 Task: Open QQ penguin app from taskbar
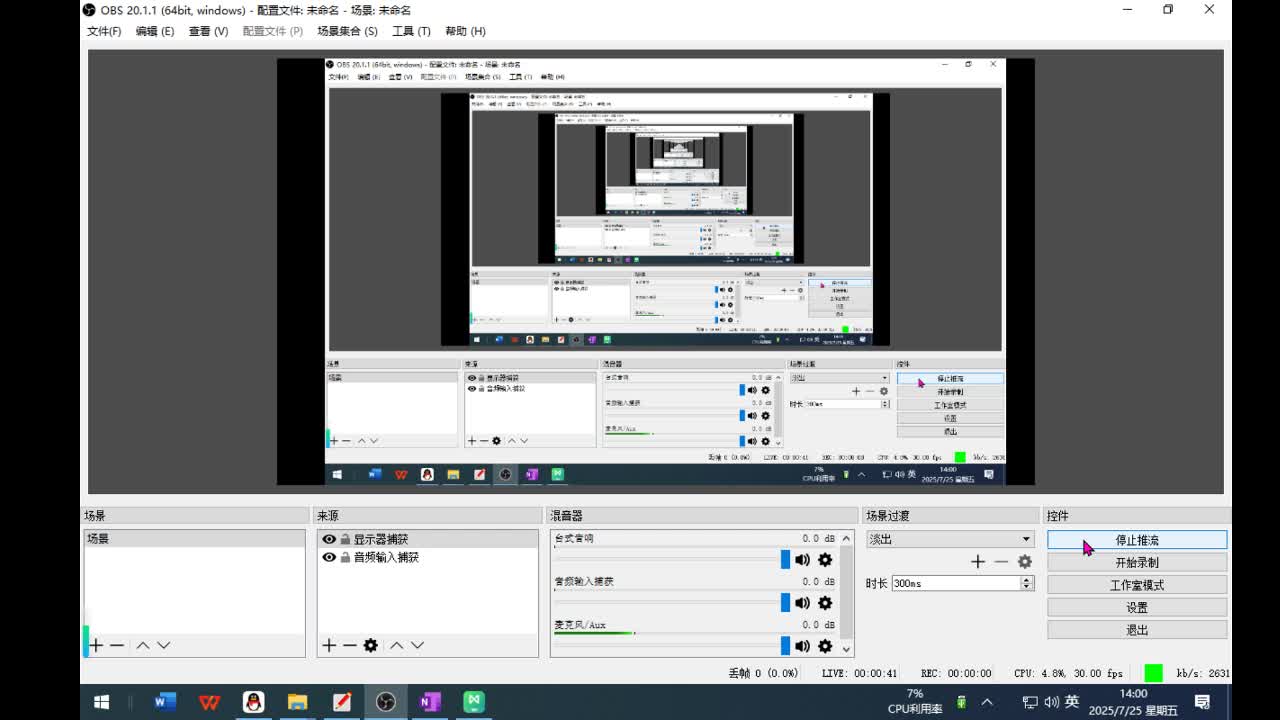(x=254, y=702)
